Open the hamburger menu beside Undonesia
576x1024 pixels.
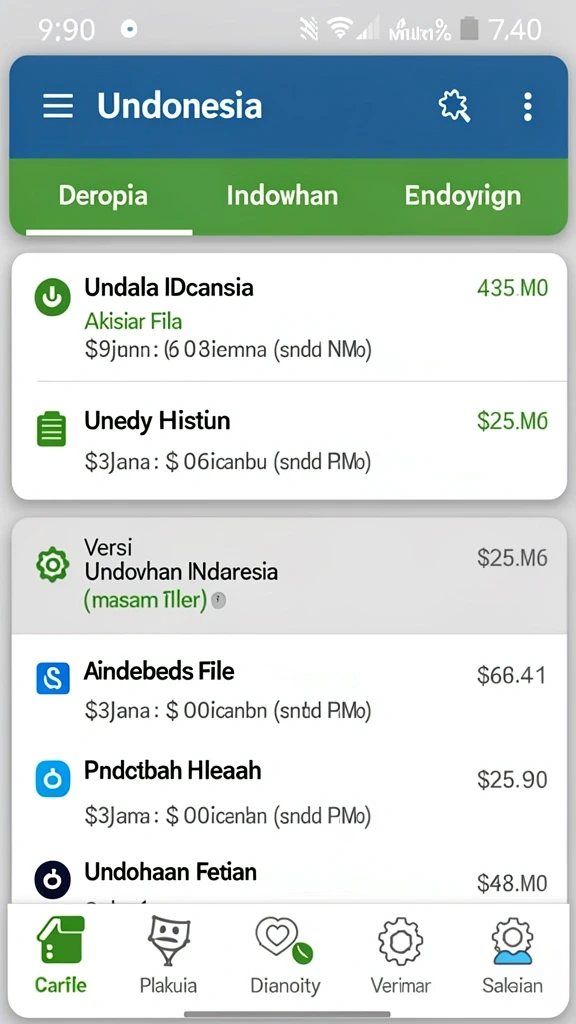(x=58, y=106)
